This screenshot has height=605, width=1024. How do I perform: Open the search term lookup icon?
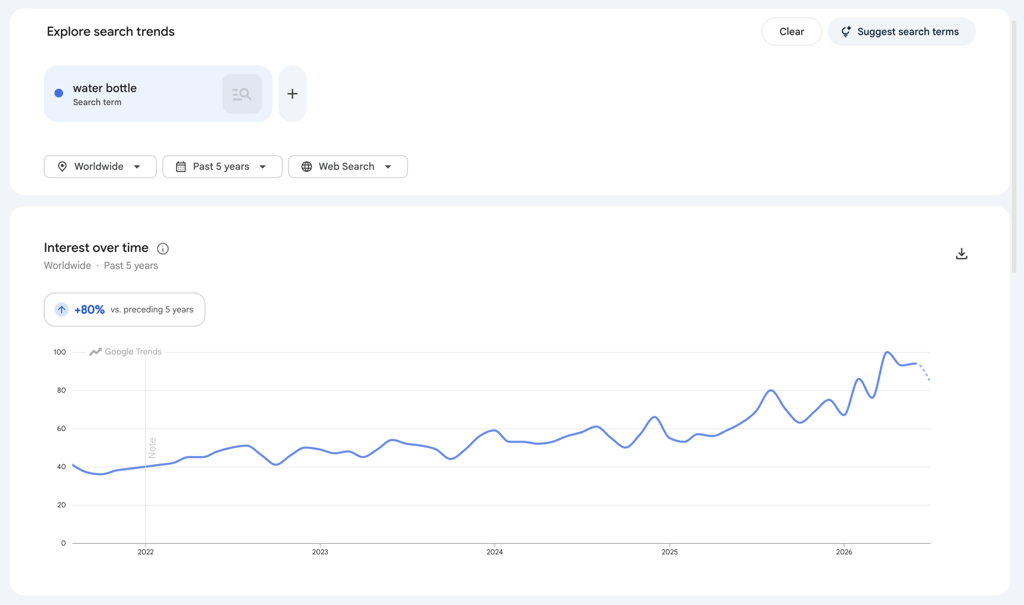(242, 93)
